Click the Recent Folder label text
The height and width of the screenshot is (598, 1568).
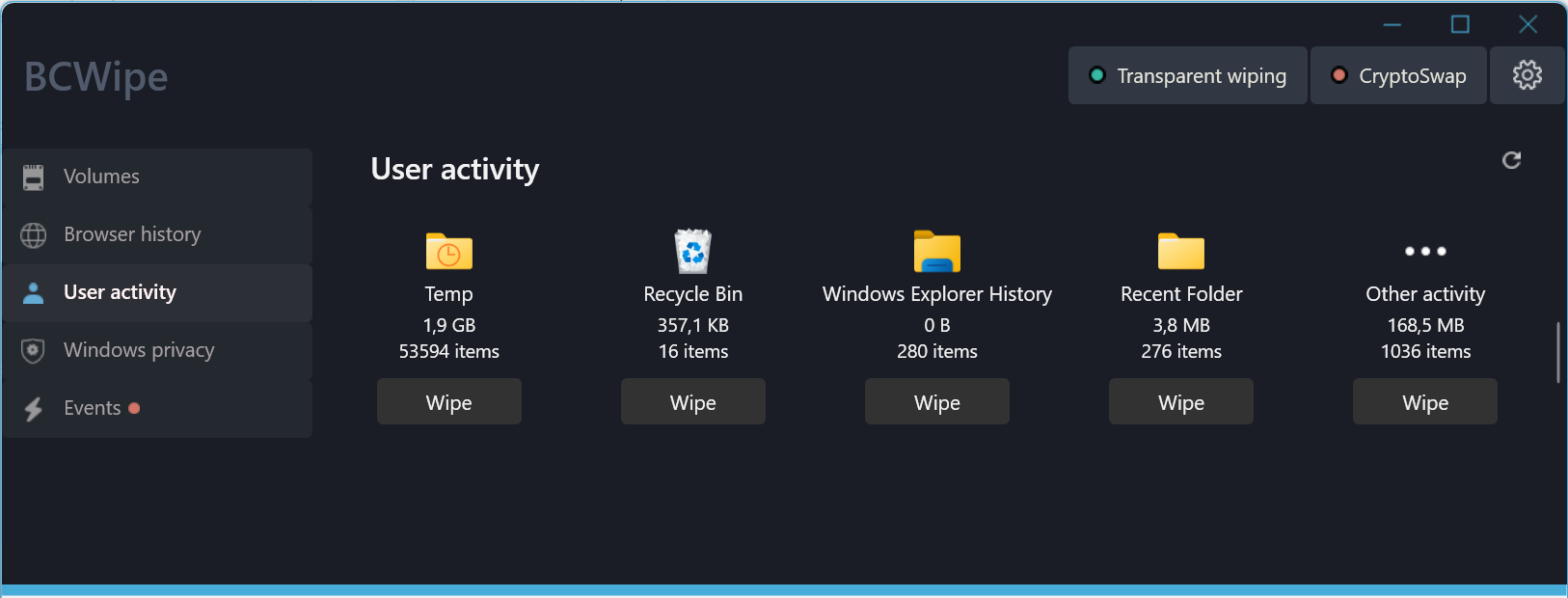click(1181, 294)
